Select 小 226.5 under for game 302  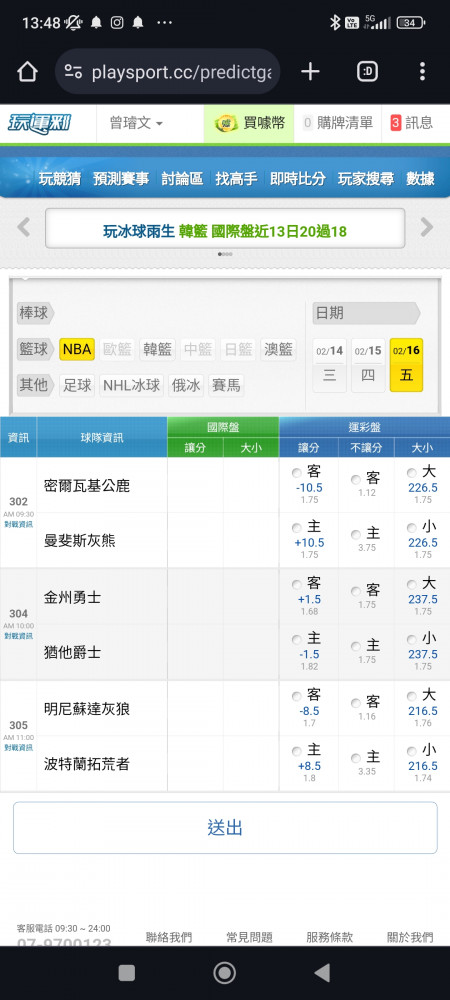coord(412,529)
